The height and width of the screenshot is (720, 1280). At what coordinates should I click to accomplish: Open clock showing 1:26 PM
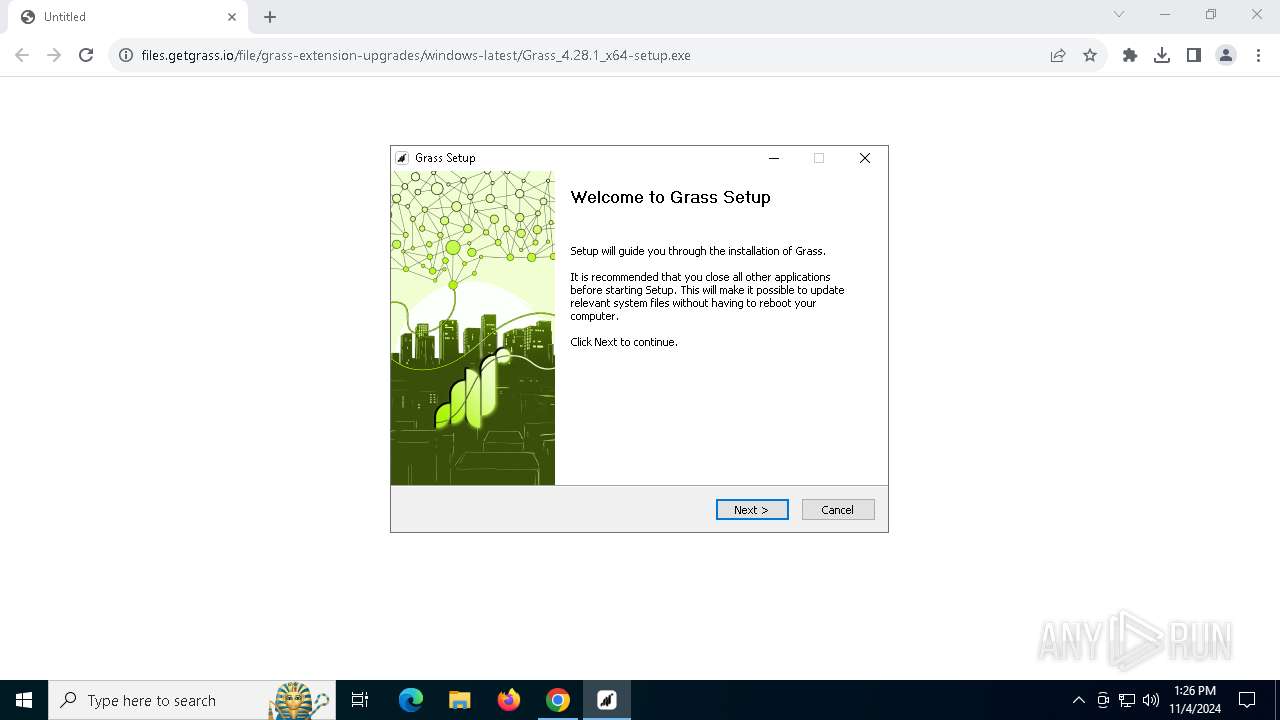1195,700
